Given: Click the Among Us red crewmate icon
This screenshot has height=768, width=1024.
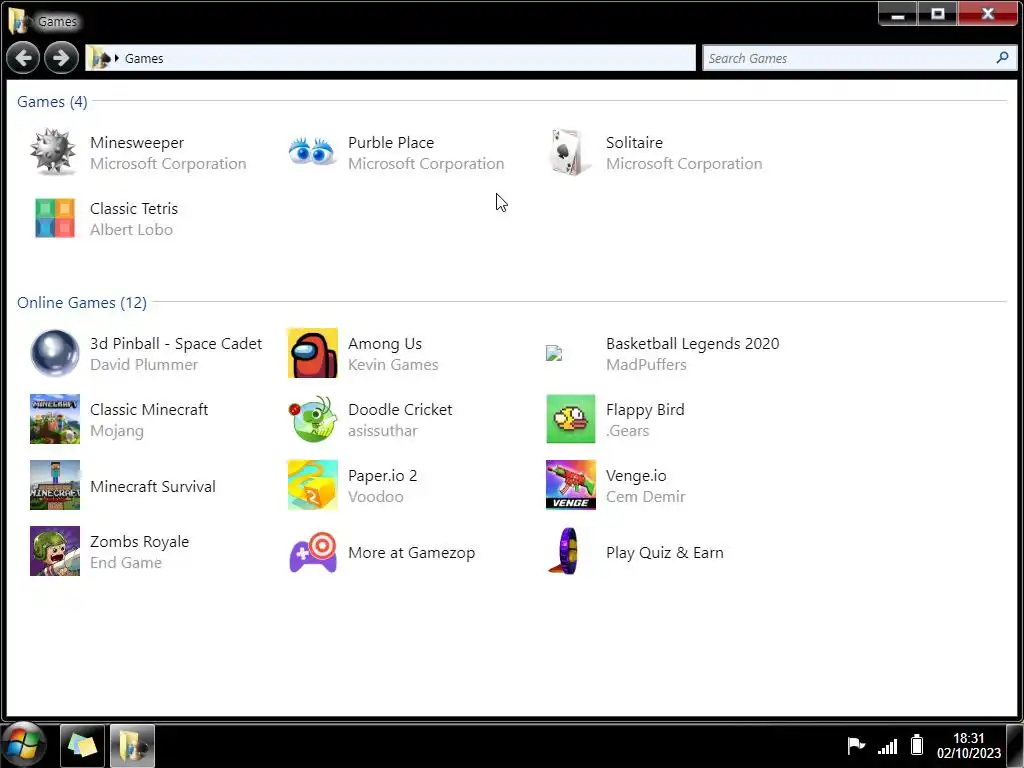Looking at the screenshot, I should coord(313,353).
